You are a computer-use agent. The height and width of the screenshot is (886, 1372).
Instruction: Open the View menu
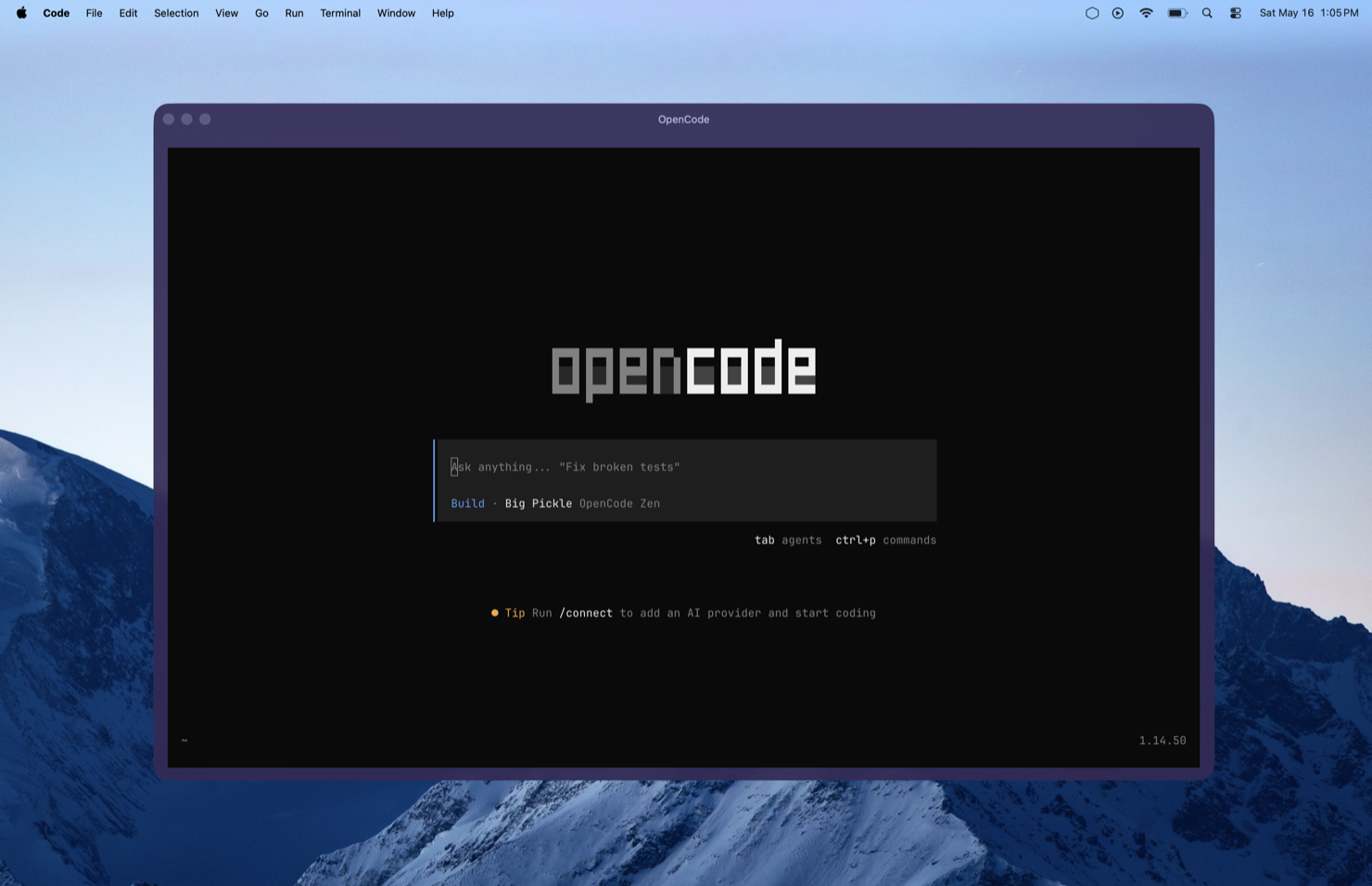[x=226, y=13]
